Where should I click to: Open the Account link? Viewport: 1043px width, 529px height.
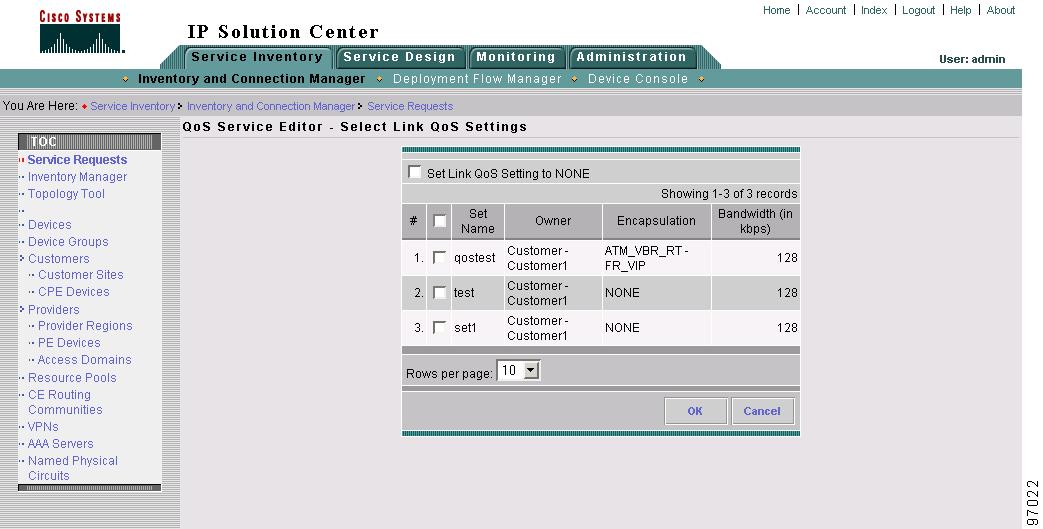pyautogui.click(x=825, y=10)
